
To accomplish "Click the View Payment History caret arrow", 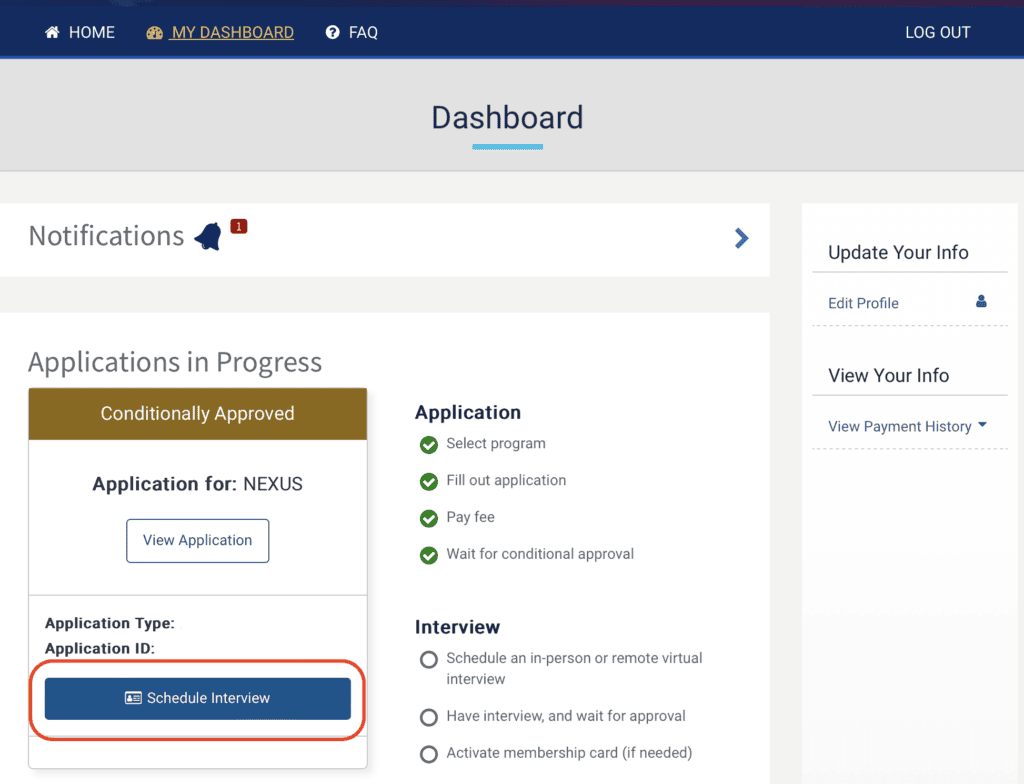I will click(x=982, y=425).
